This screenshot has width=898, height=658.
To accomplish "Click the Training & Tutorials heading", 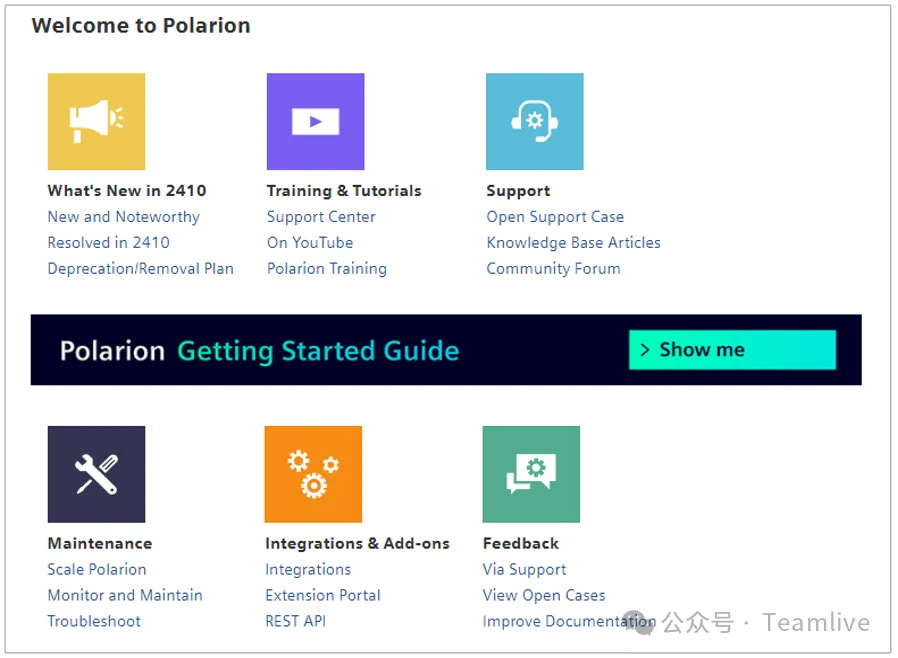I will point(344,191).
